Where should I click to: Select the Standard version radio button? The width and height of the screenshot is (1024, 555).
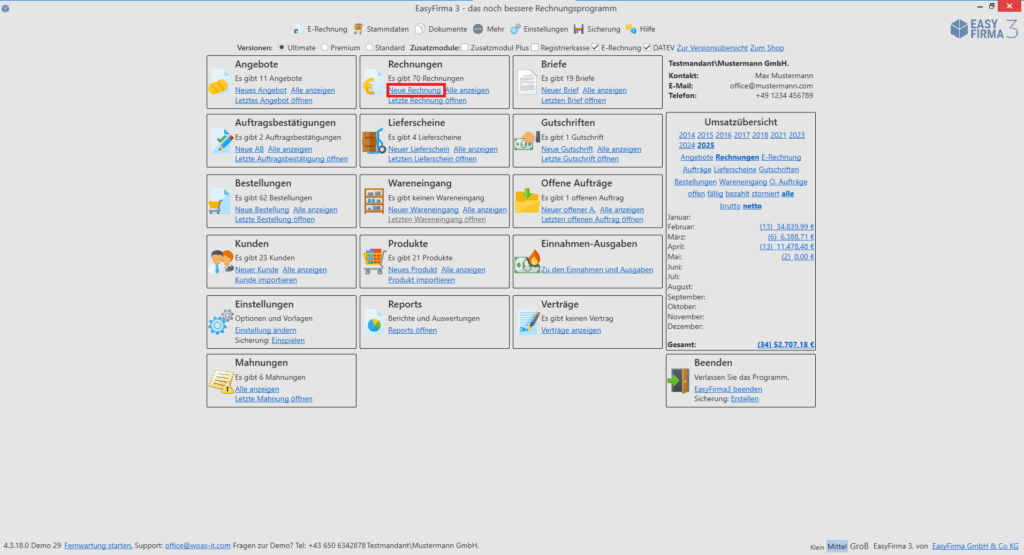(x=369, y=48)
